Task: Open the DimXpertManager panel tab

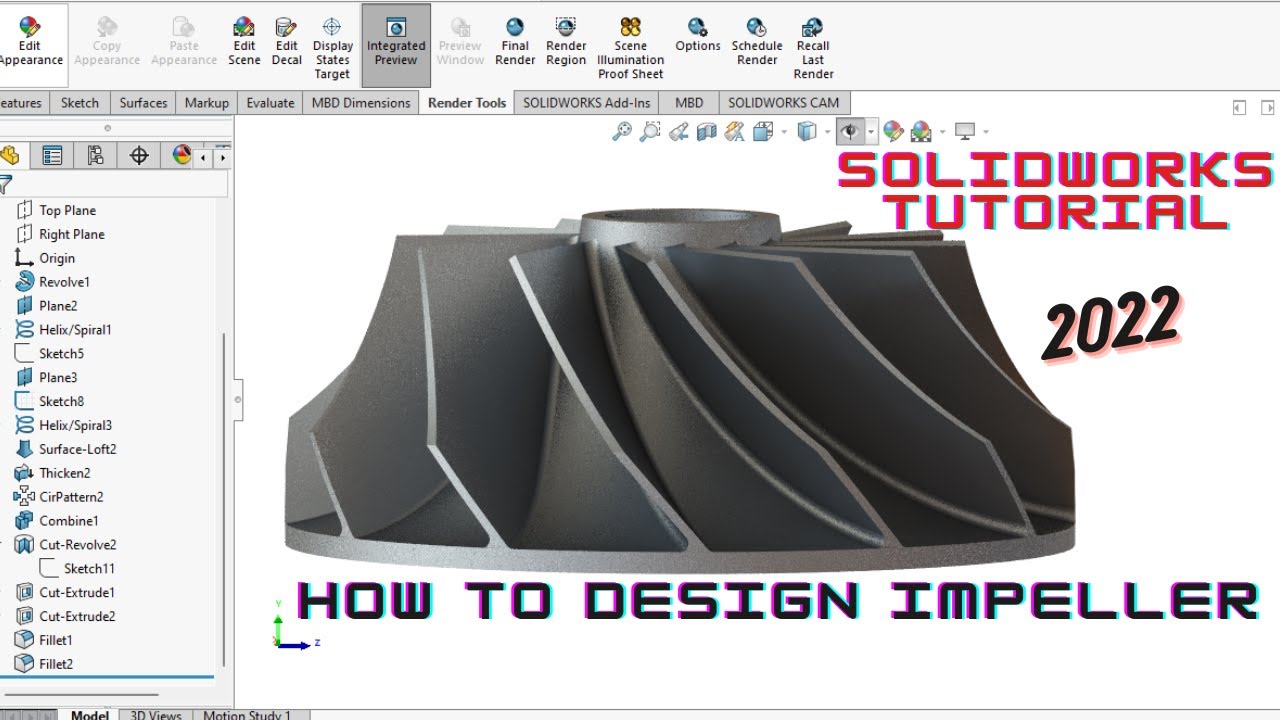Action: (x=139, y=155)
